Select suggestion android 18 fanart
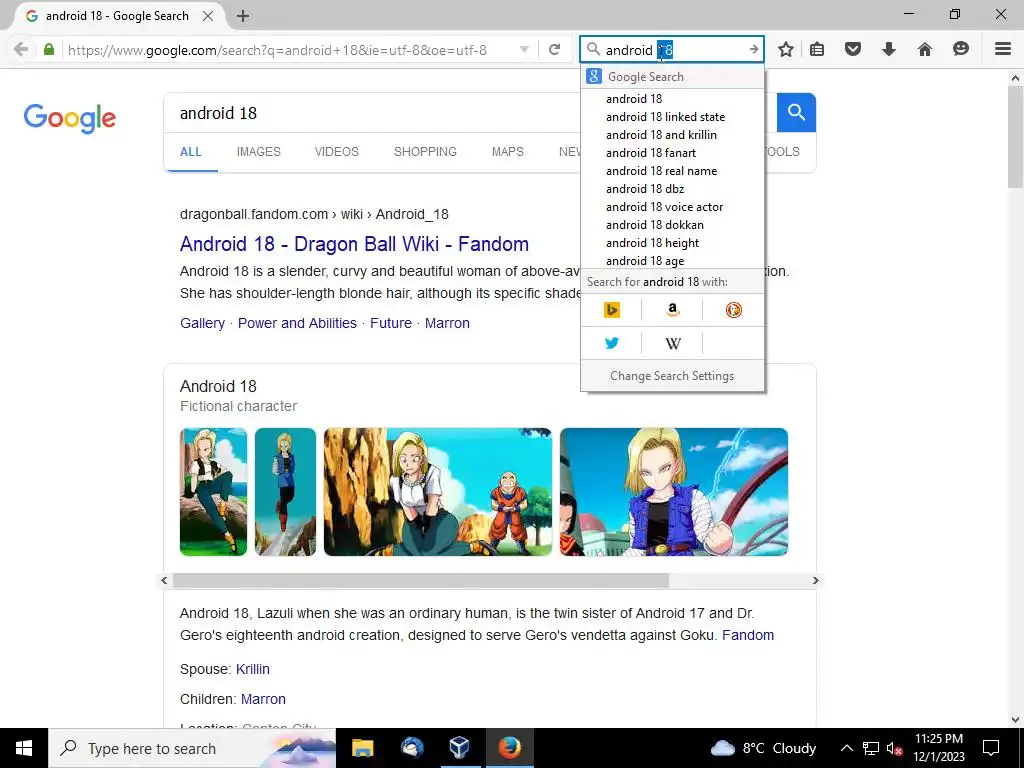 pyautogui.click(x=672, y=153)
